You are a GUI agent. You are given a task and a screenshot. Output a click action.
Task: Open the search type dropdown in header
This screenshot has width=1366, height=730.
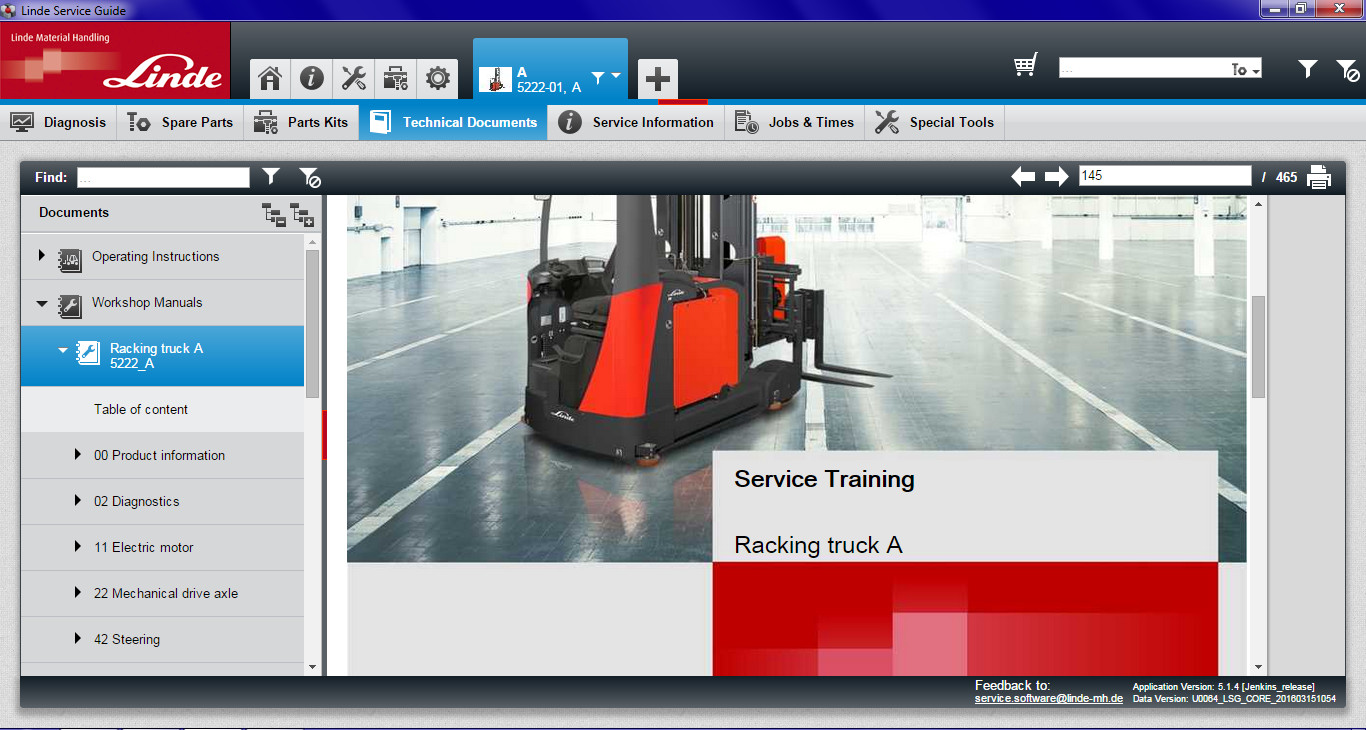pyautogui.click(x=1245, y=69)
